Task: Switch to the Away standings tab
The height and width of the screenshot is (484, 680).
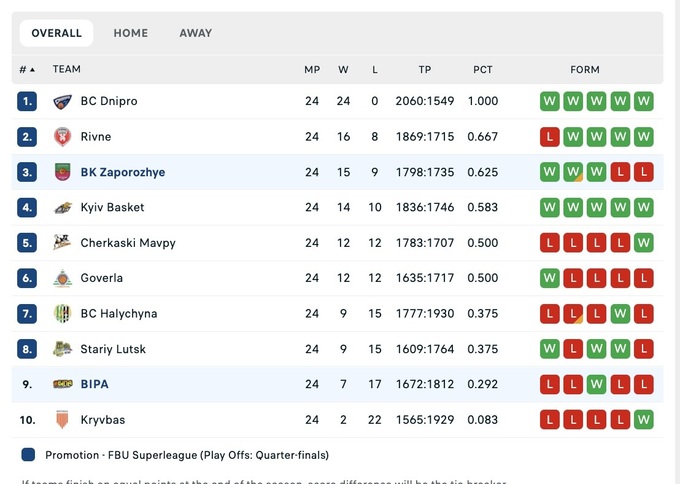Action: click(x=196, y=33)
